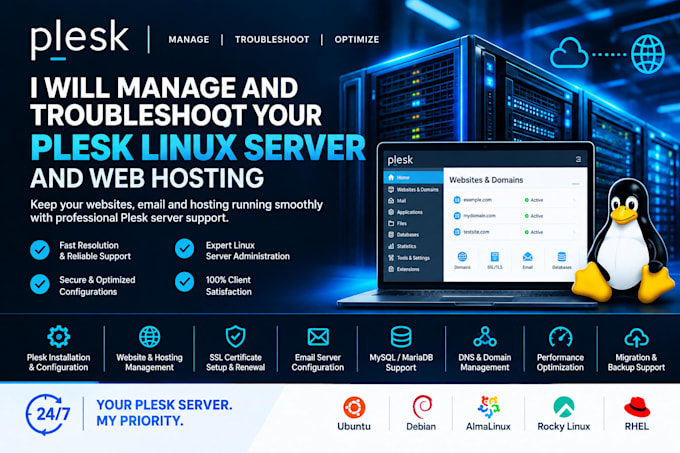Click the checkmark beside Expert Linux Server Administration
This screenshot has height=453, width=680.
[x=185, y=249]
